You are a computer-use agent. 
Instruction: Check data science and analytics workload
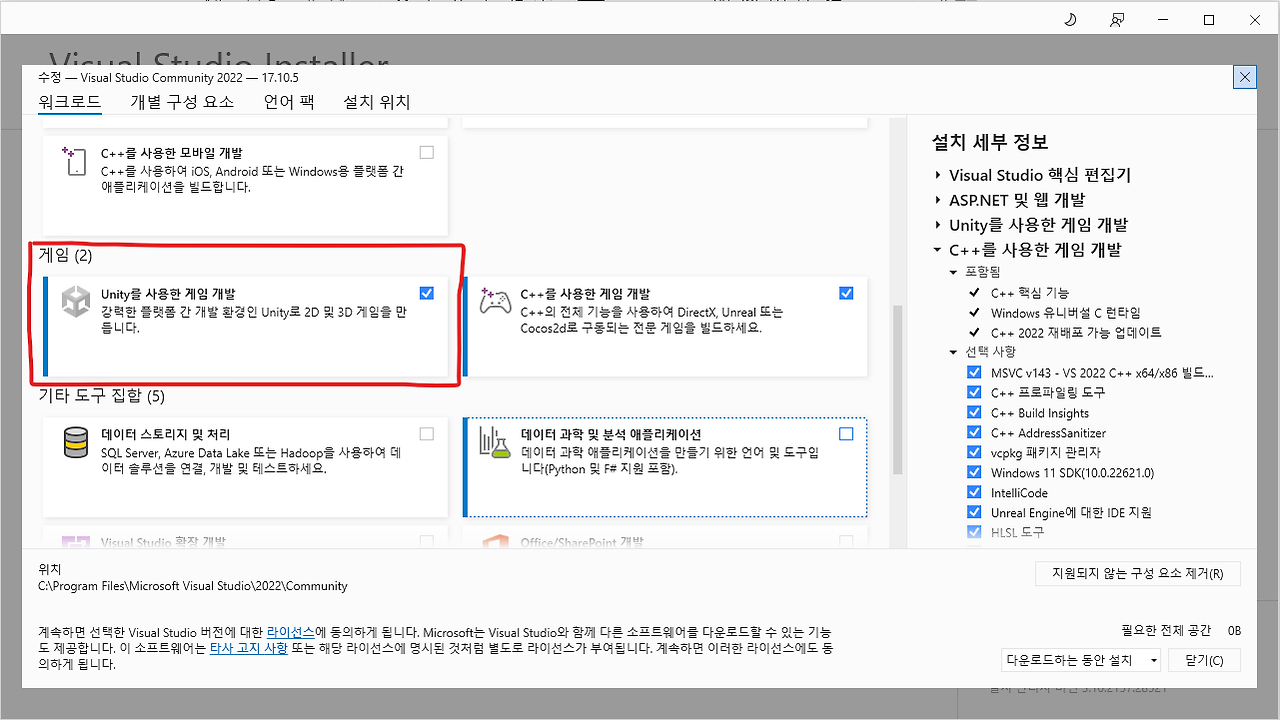pos(847,434)
